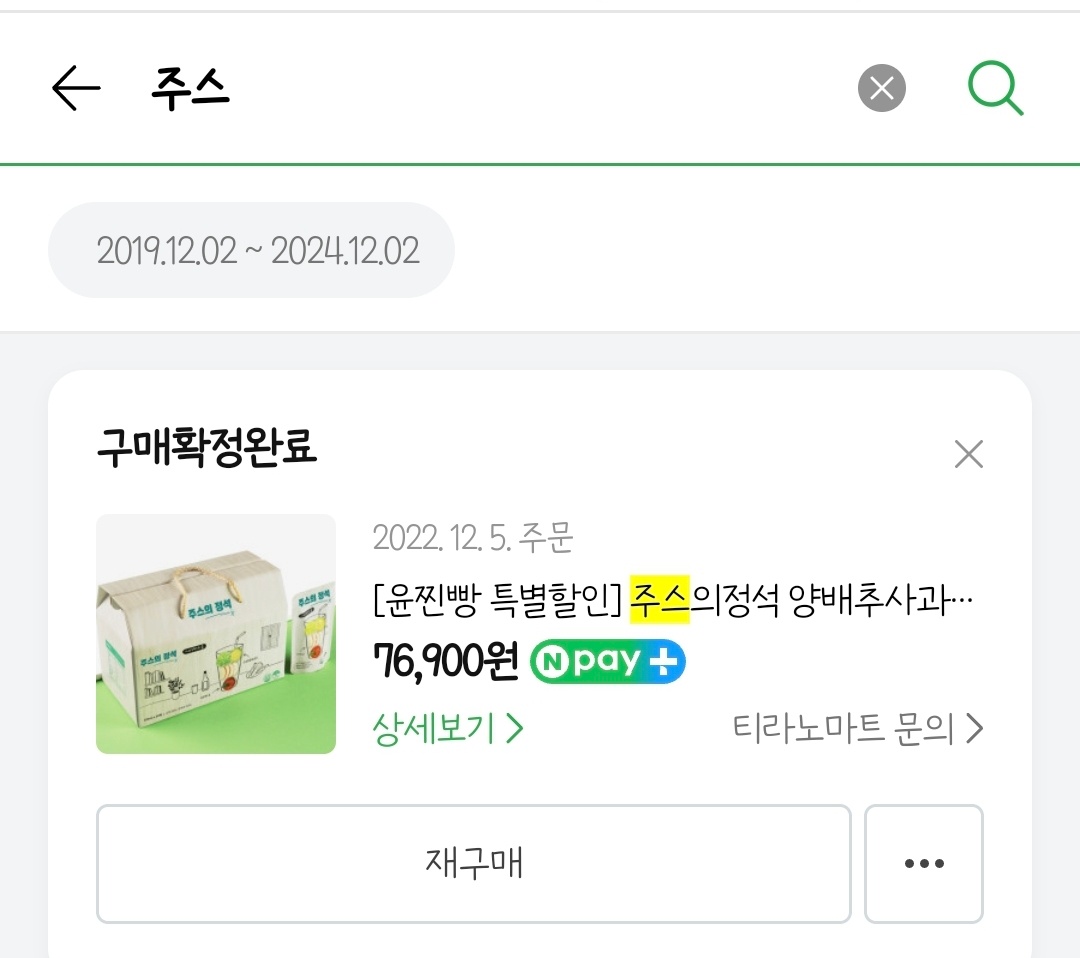Dismiss the 구매확정완료 order card
The image size is (1080, 958).
[x=968, y=454]
